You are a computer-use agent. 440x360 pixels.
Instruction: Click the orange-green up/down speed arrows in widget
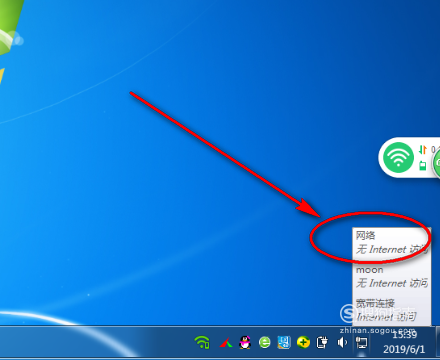tap(423, 150)
